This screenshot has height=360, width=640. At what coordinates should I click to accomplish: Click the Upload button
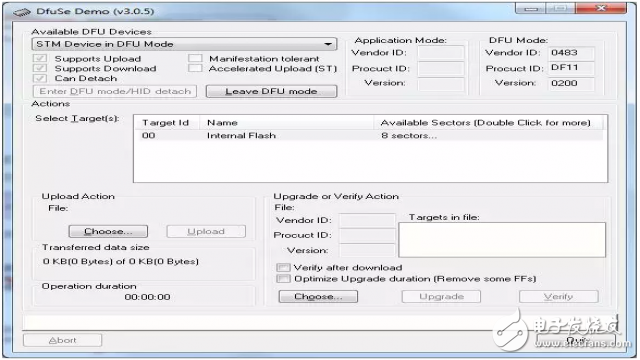point(206,231)
